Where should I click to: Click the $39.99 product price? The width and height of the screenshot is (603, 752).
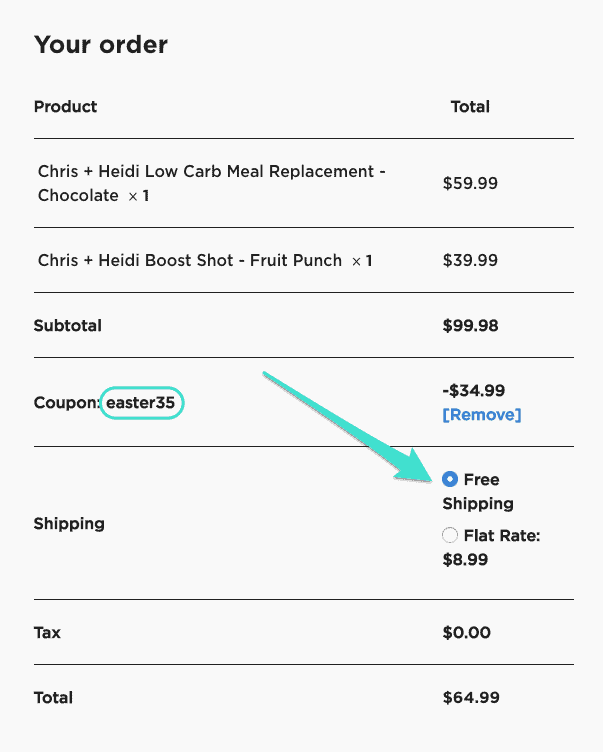click(x=470, y=260)
